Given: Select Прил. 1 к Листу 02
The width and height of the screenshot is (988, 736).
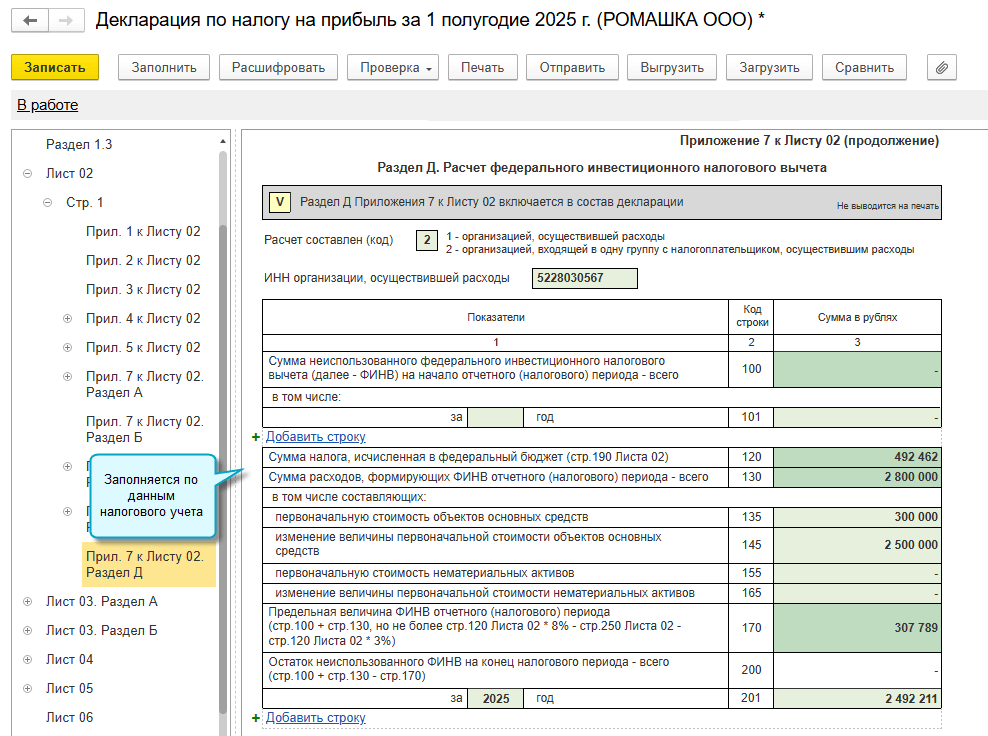Looking at the screenshot, I should point(142,232).
